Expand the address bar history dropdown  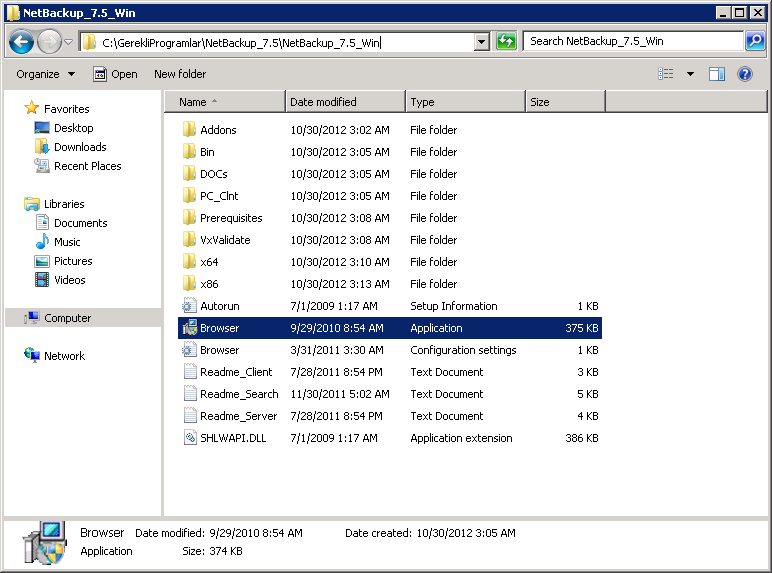coord(482,42)
